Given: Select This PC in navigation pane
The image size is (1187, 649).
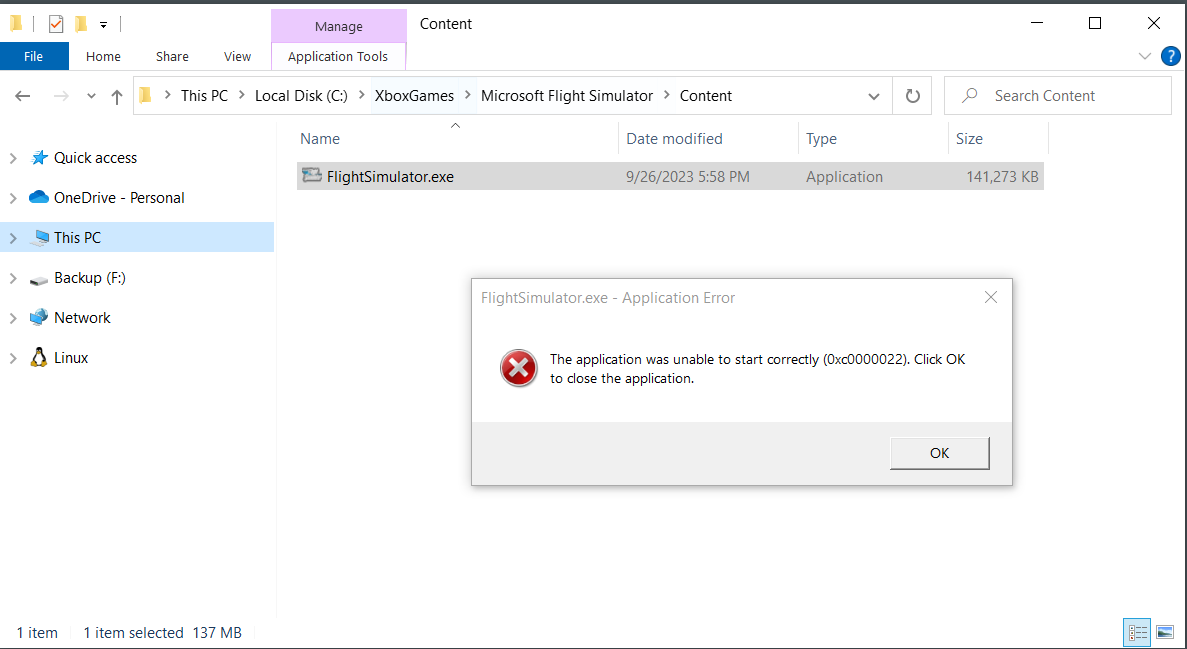Looking at the screenshot, I should coord(77,238).
